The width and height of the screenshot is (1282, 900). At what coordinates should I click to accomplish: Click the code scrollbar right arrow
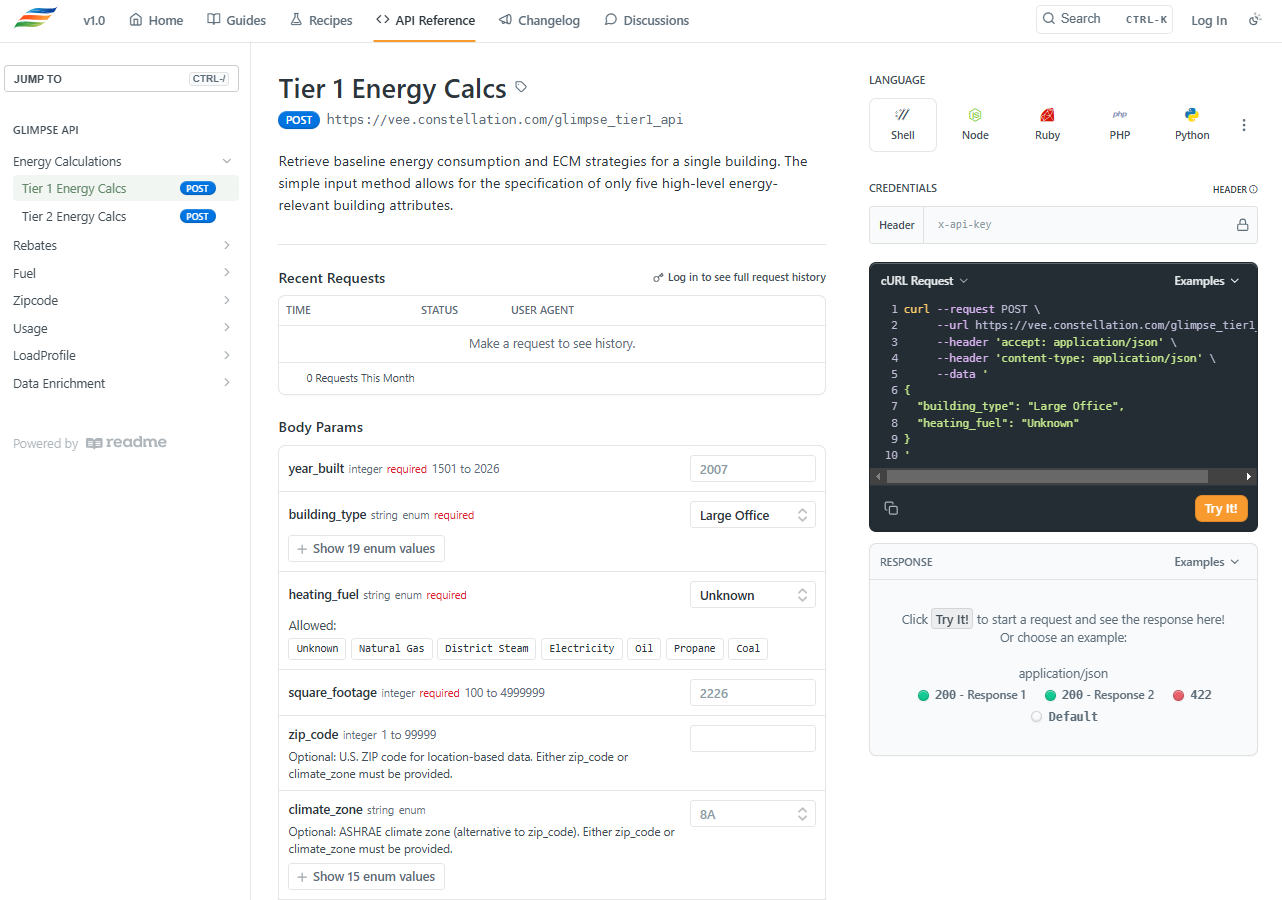click(x=1249, y=477)
